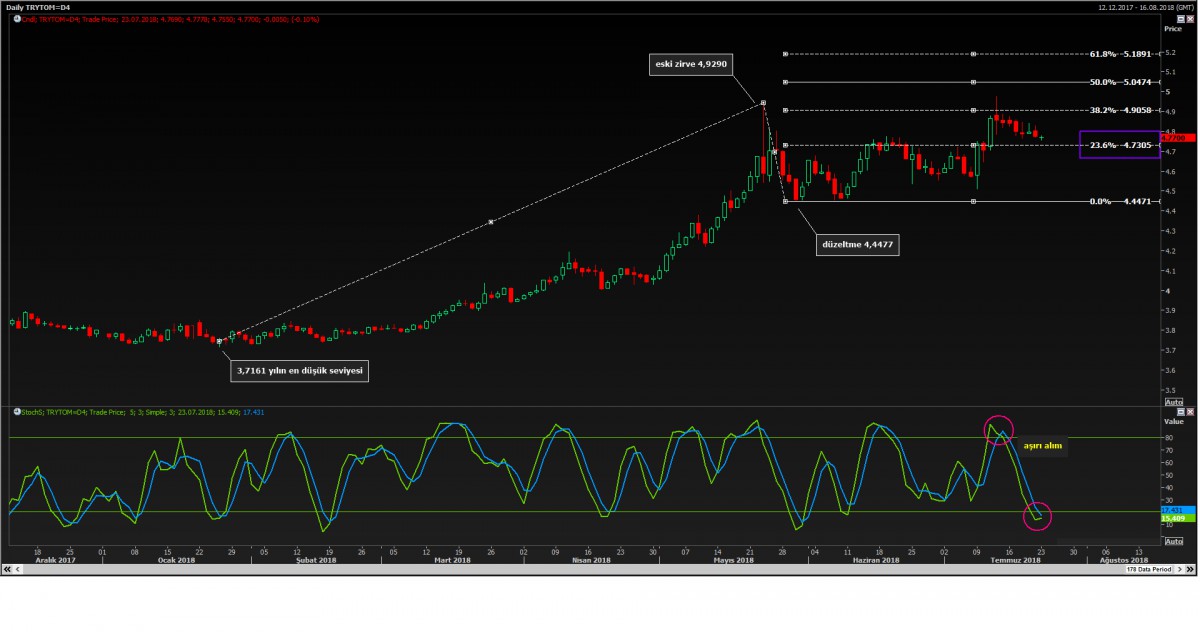Jump to the chart end with double-right arrow
The image size is (1200, 632).
tap(1192, 569)
